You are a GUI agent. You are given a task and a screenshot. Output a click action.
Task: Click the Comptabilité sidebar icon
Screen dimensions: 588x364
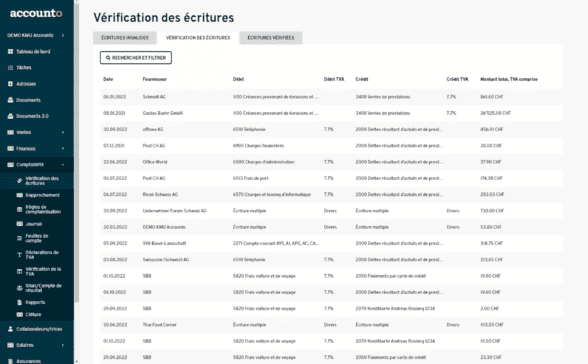[10, 165]
